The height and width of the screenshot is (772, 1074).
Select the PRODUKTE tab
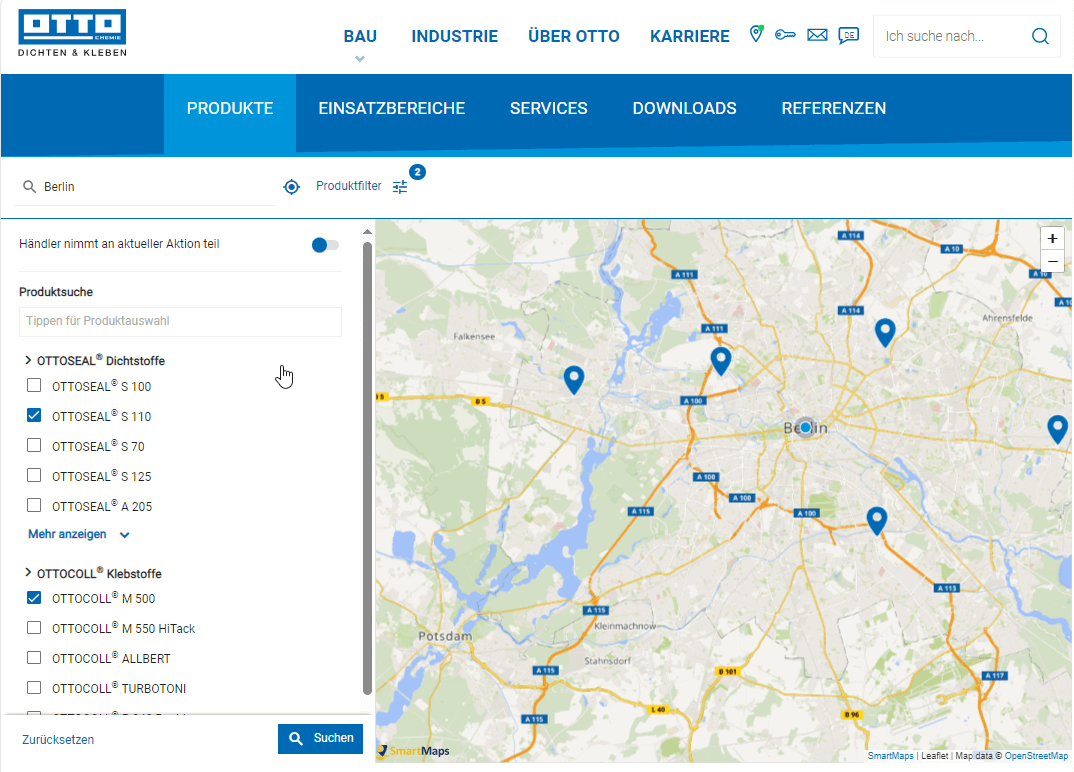pyautogui.click(x=230, y=109)
